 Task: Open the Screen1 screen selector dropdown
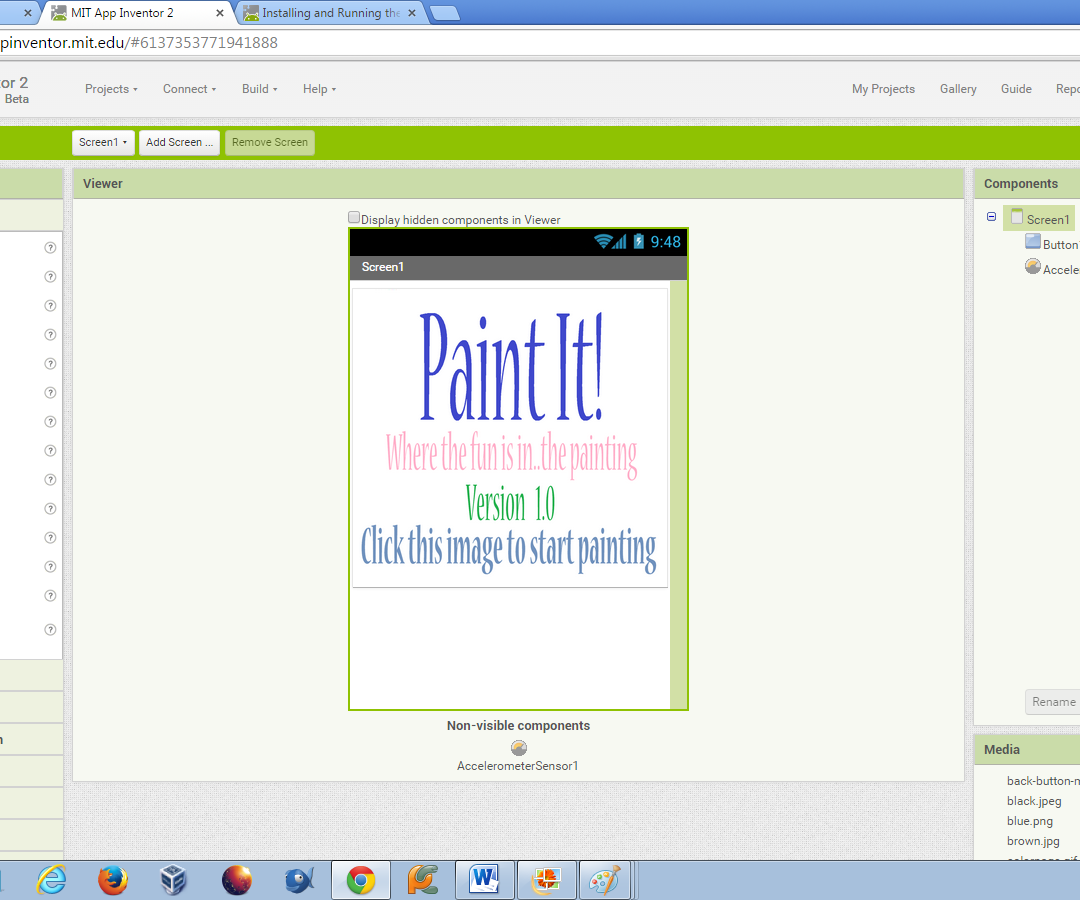pos(103,142)
